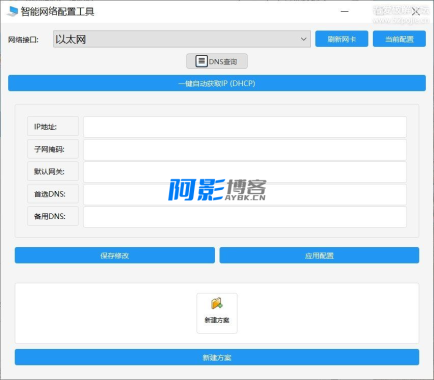The image size is (434, 380).
Task: Click the 刷新网卡 button
Action: point(341,39)
